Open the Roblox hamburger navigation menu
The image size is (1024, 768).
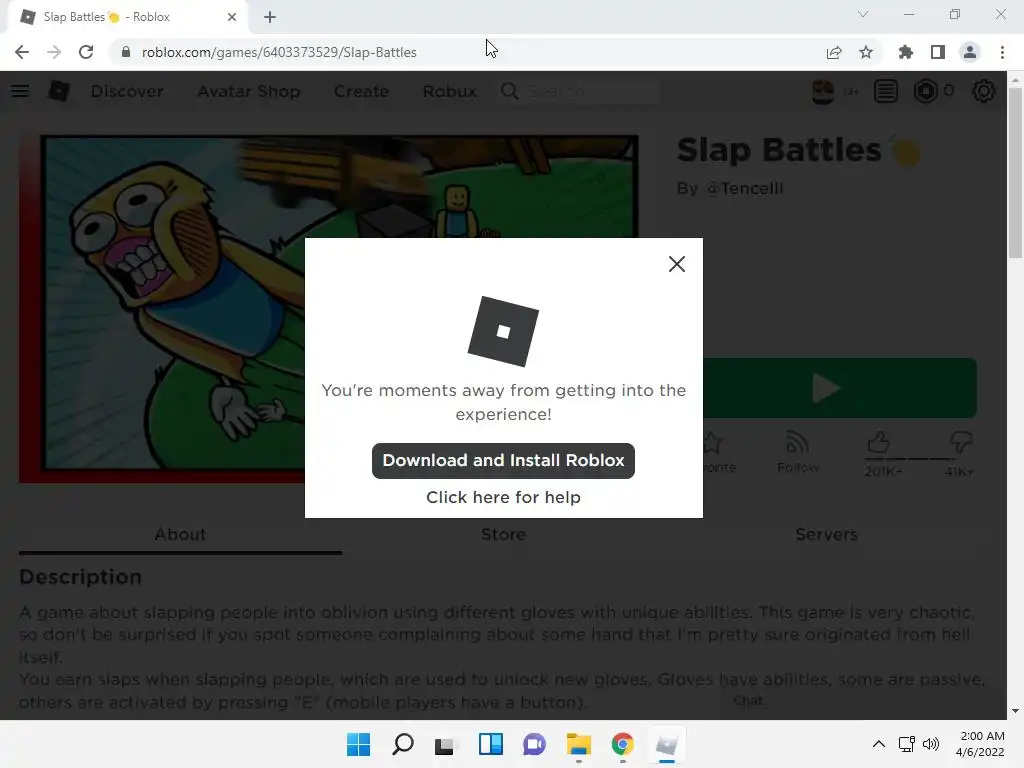pos(20,91)
